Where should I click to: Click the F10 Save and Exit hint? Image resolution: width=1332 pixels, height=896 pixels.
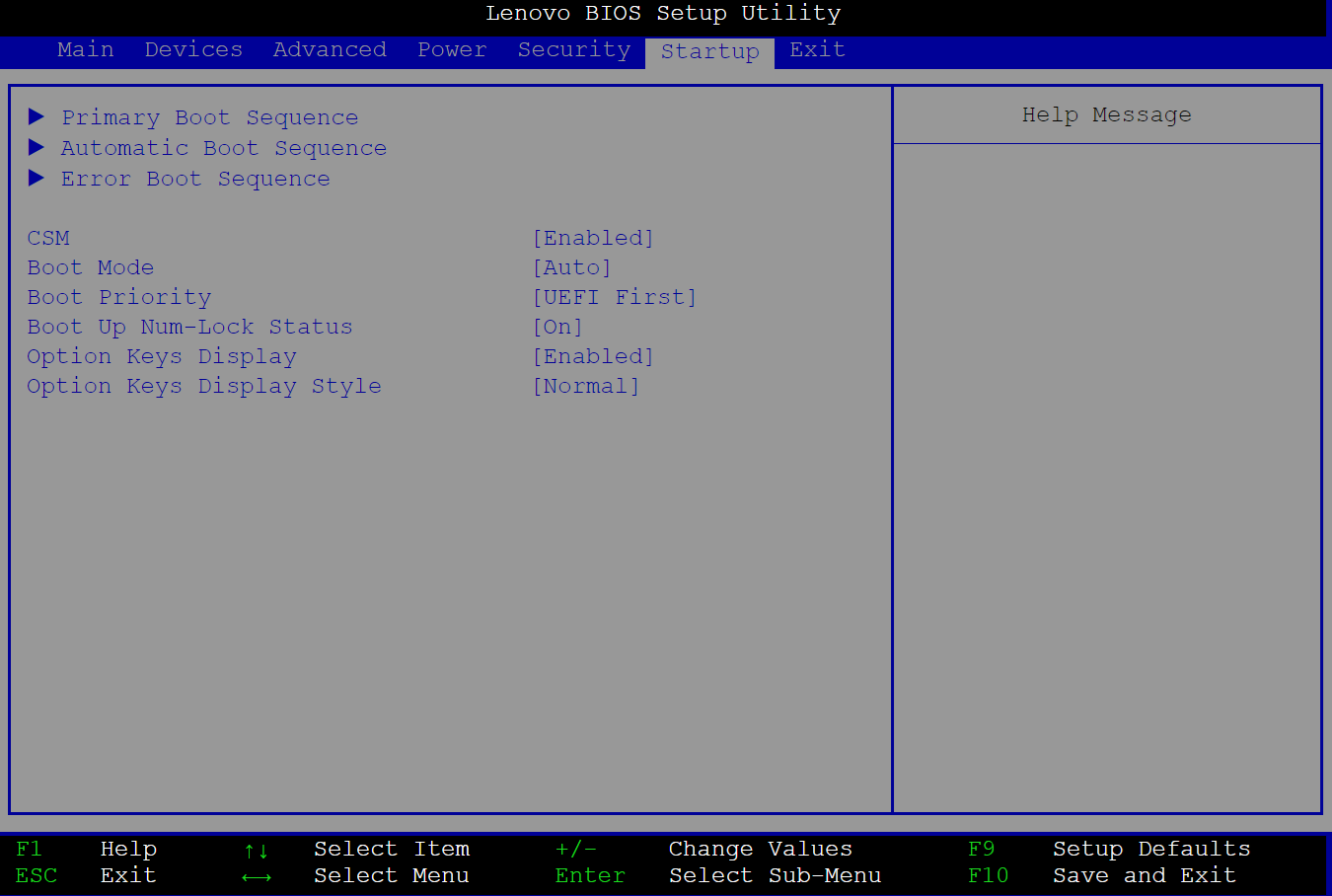pyautogui.click(x=1102, y=875)
